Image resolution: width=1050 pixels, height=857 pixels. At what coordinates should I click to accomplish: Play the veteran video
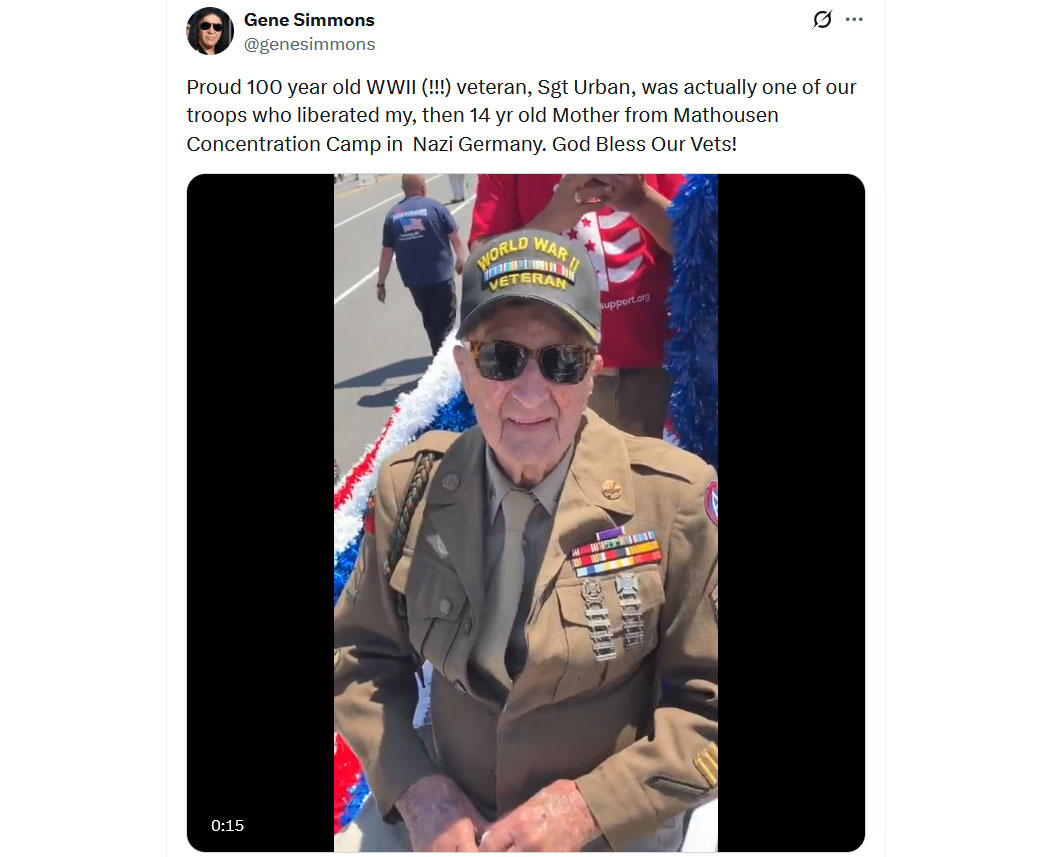coord(526,513)
